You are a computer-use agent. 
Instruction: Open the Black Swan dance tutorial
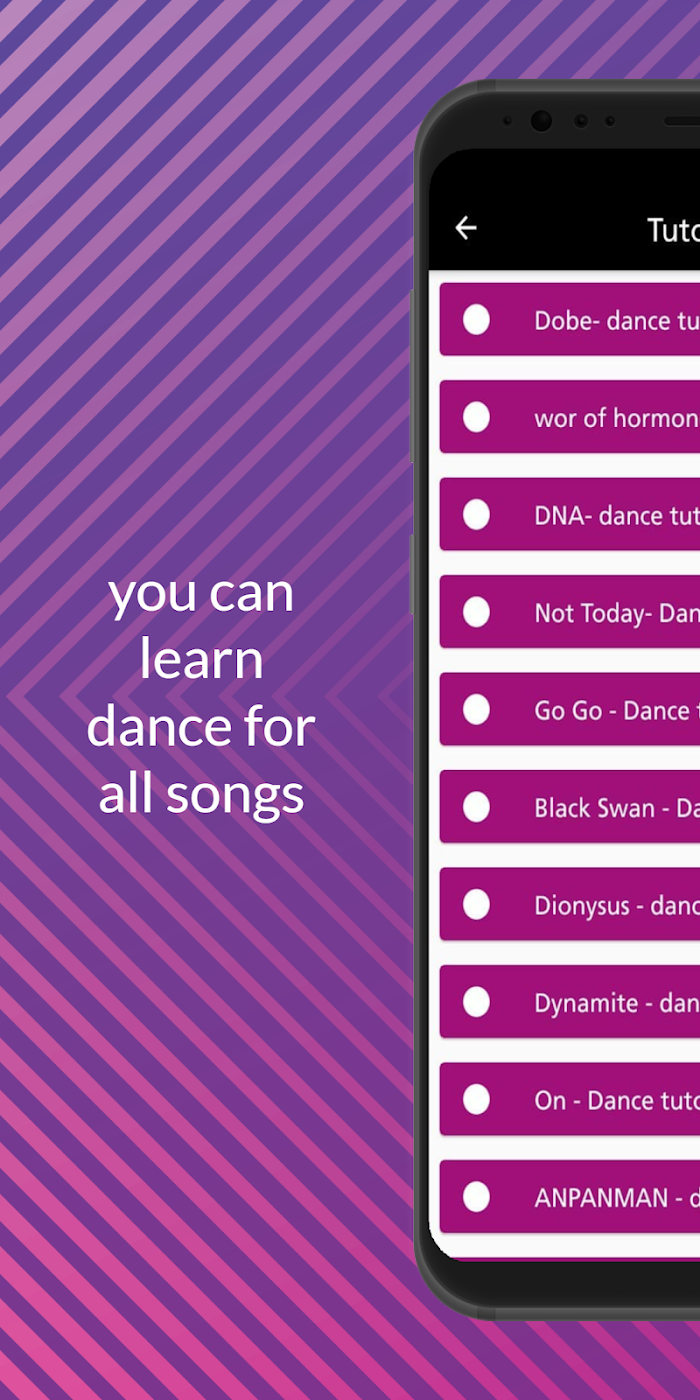[570, 807]
